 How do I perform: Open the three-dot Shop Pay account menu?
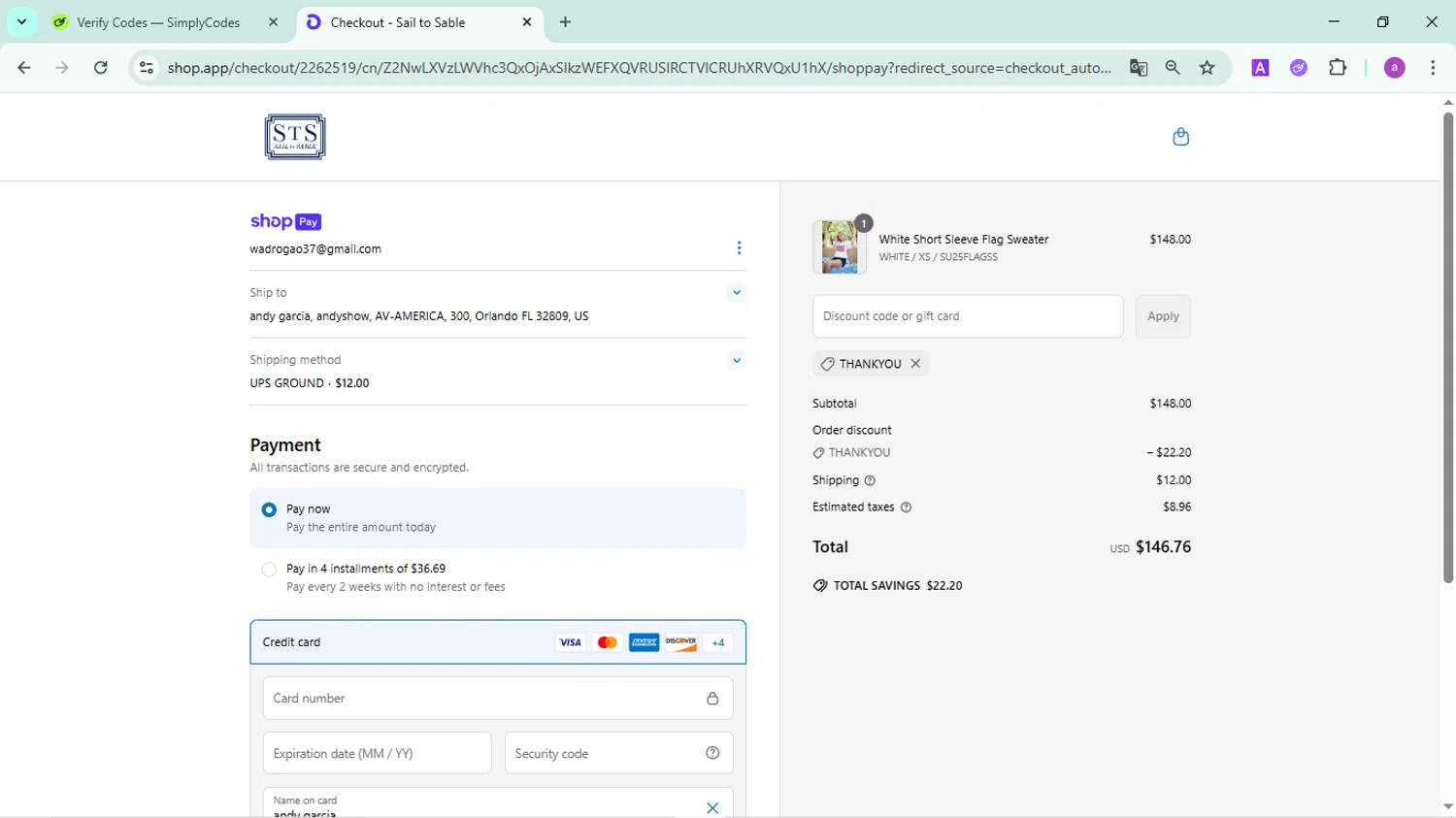[x=739, y=248]
